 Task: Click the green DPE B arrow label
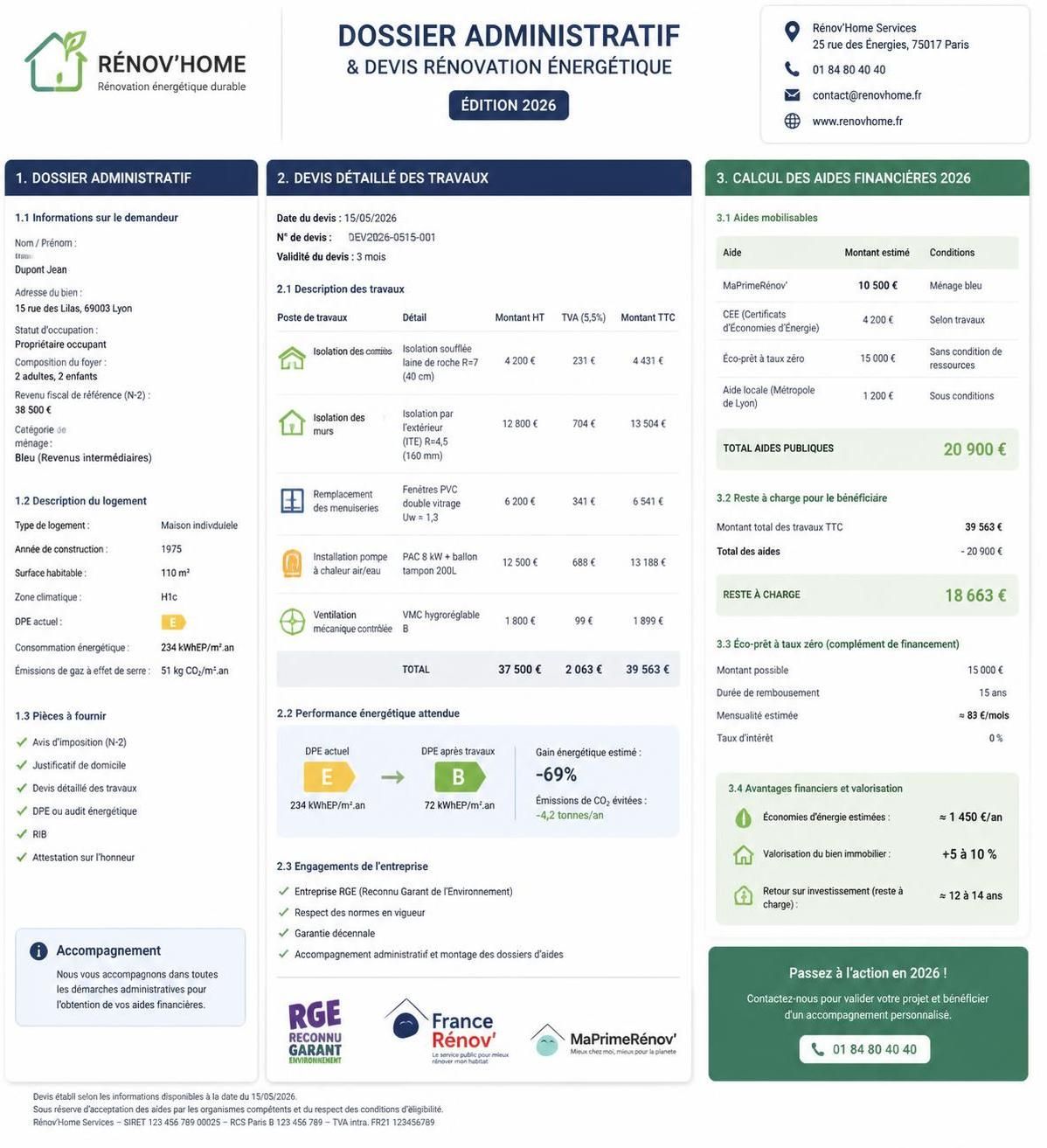[459, 776]
